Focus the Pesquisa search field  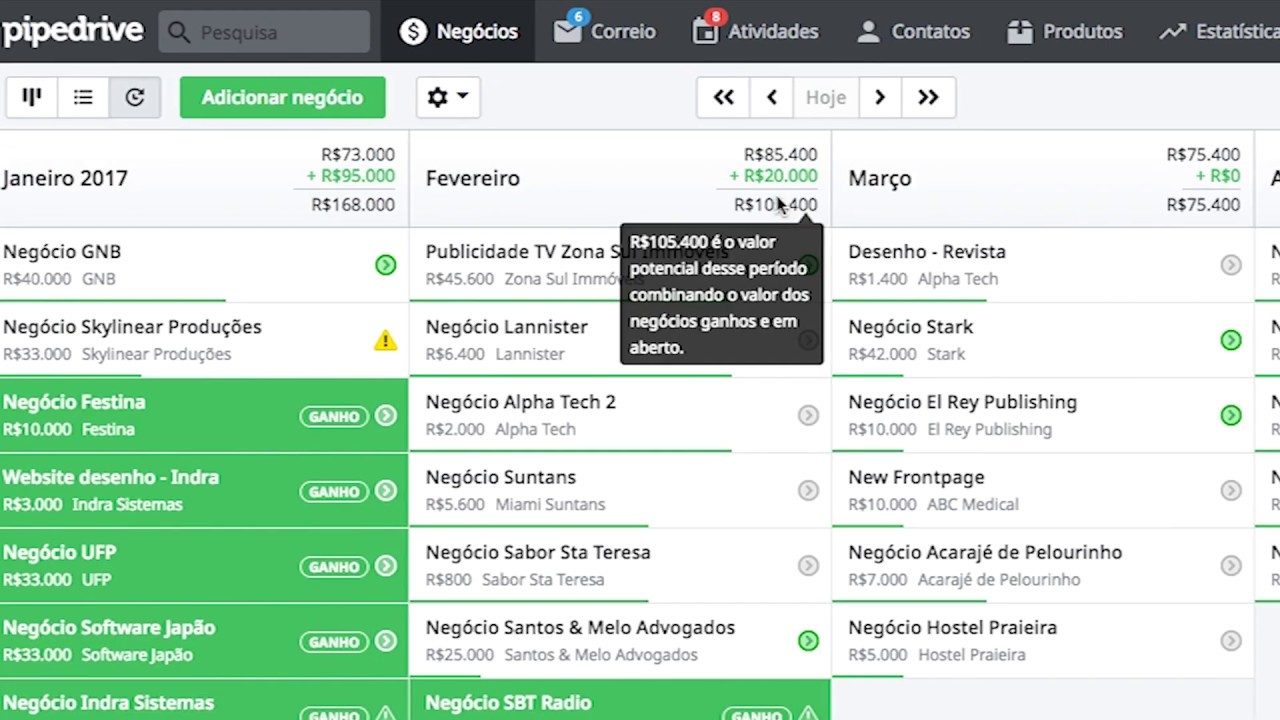(264, 32)
